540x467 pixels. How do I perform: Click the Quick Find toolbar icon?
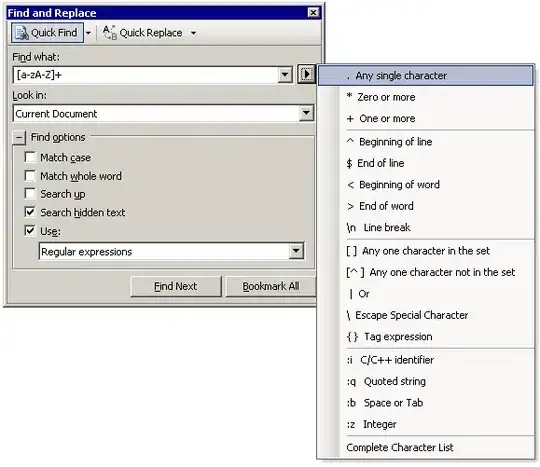click(22, 33)
